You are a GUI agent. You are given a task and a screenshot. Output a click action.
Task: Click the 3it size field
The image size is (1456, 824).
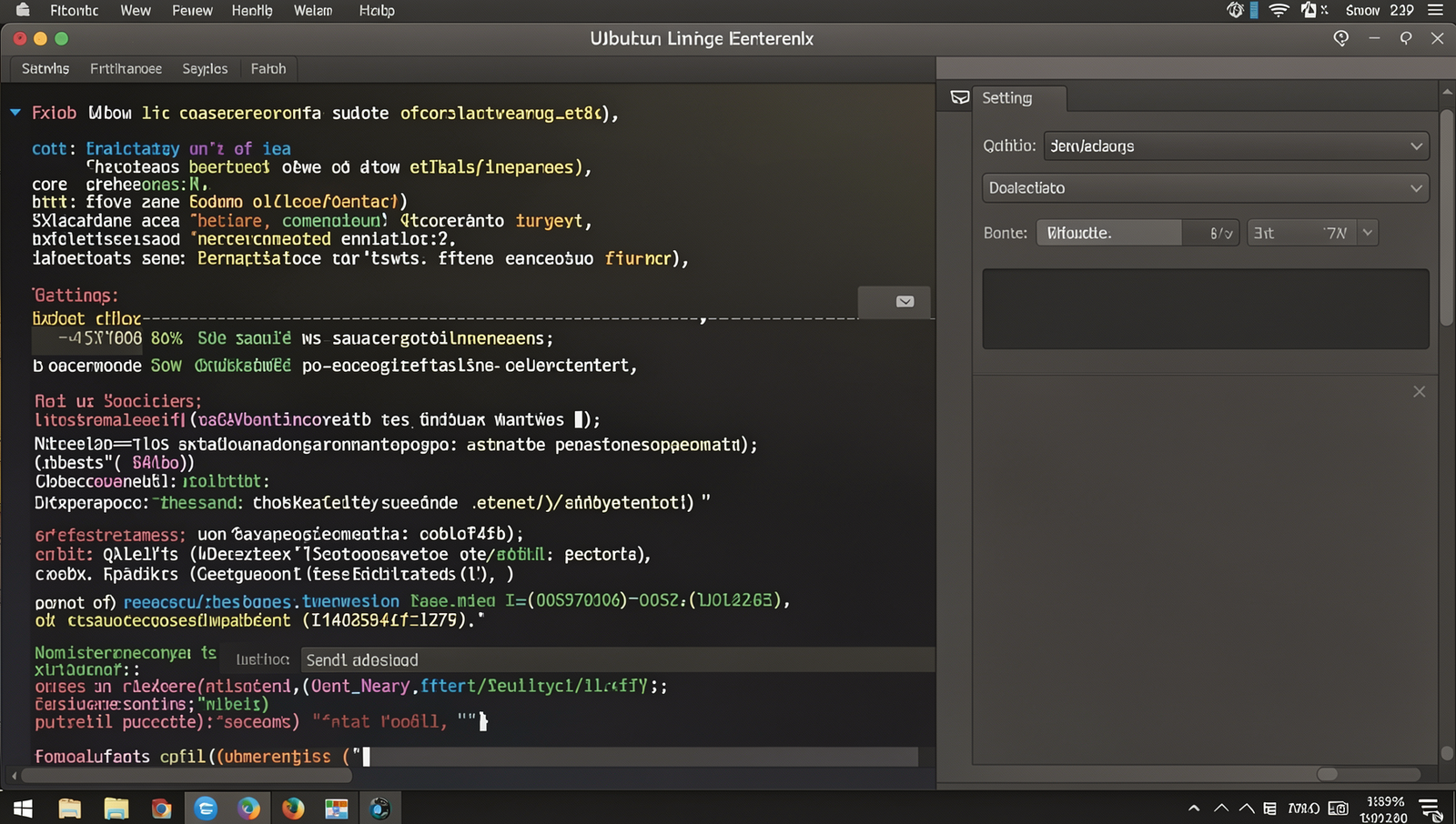pos(1302,233)
